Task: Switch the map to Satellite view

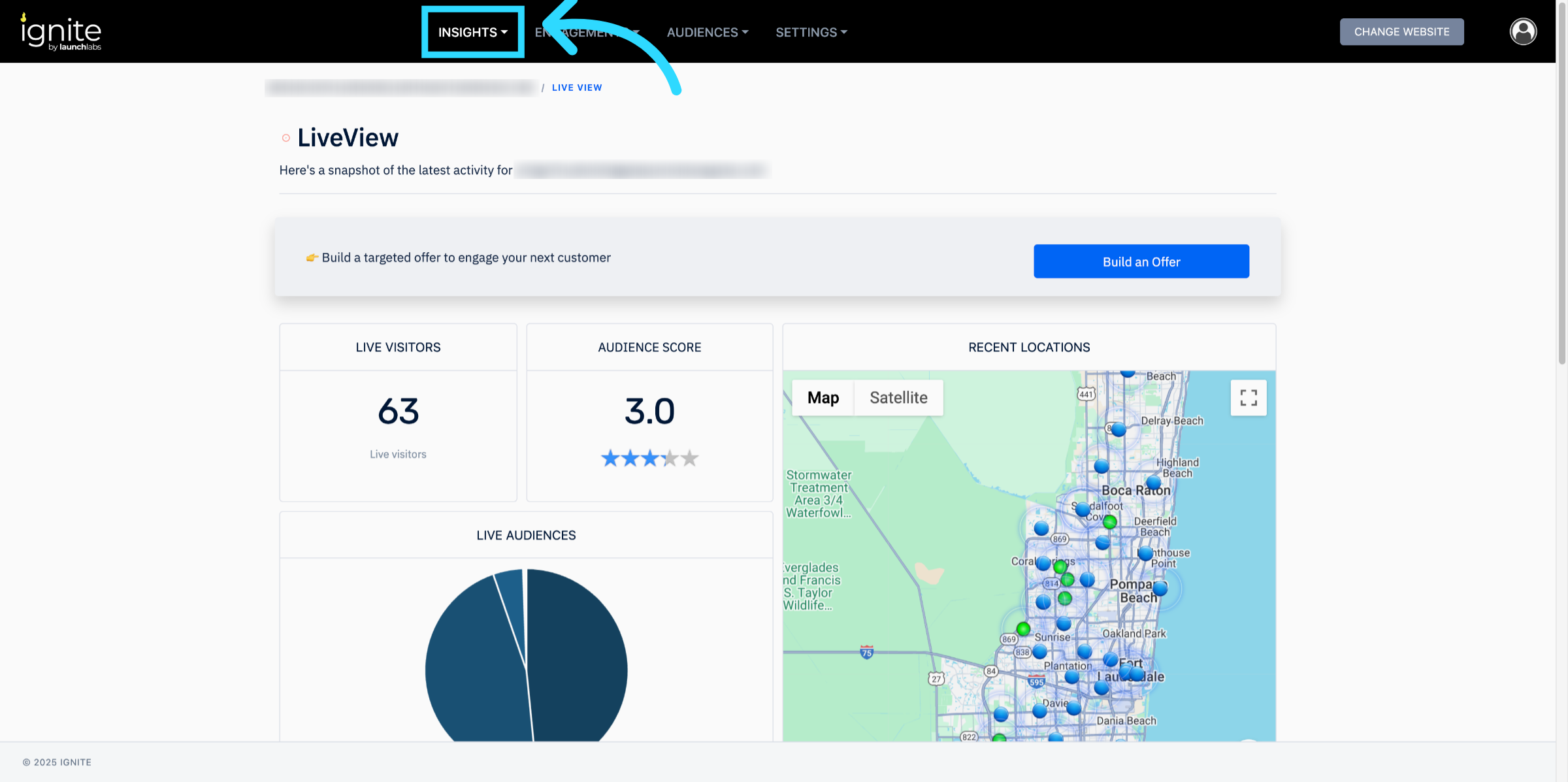Action: 898,398
